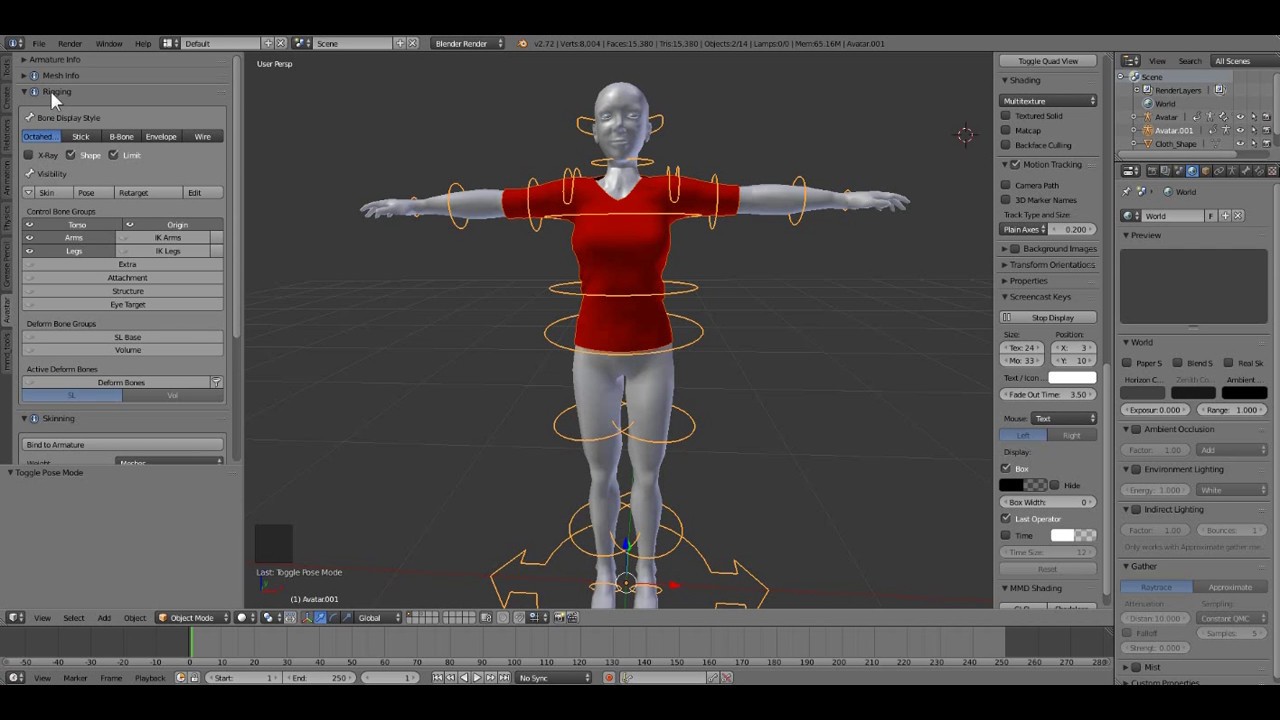Click the Toggle Quad View button
This screenshot has width=1280, height=720.
pyautogui.click(x=1049, y=61)
